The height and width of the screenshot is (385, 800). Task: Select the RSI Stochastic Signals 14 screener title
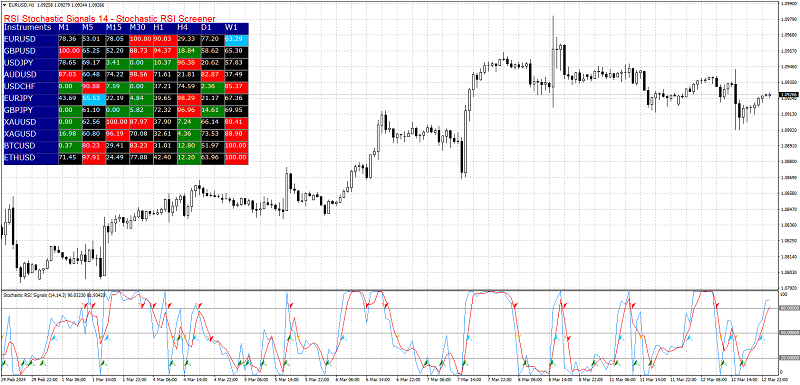pyautogui.click(x=110, y=18)
